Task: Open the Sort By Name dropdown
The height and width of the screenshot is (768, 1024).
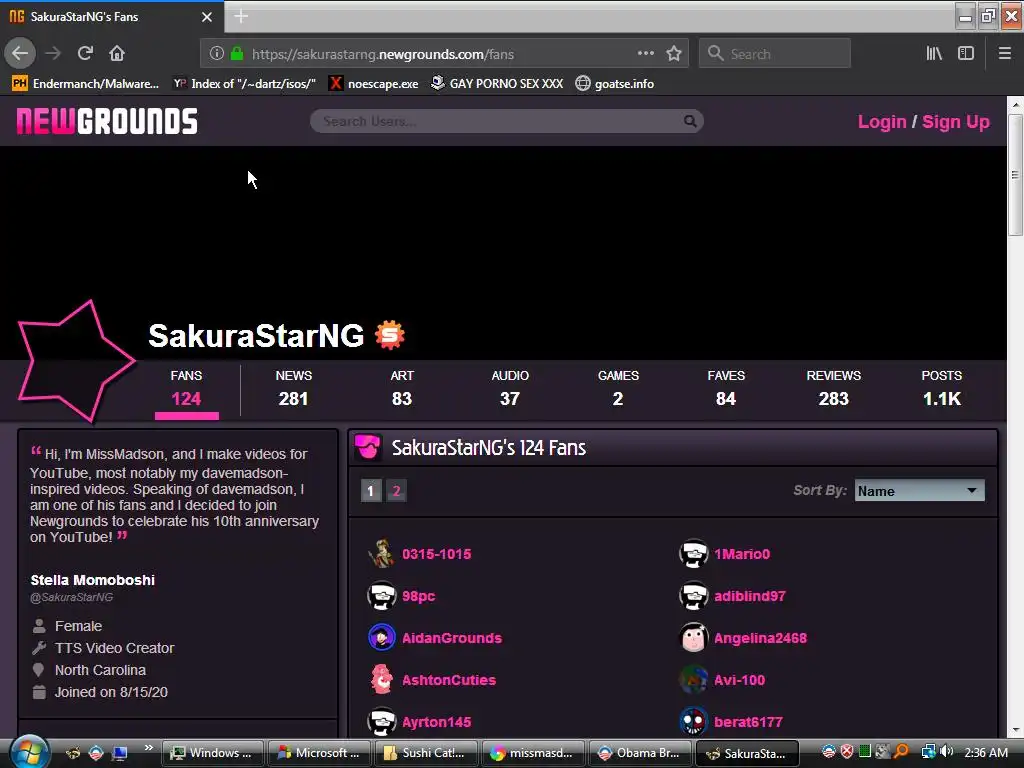Action: 920,490
